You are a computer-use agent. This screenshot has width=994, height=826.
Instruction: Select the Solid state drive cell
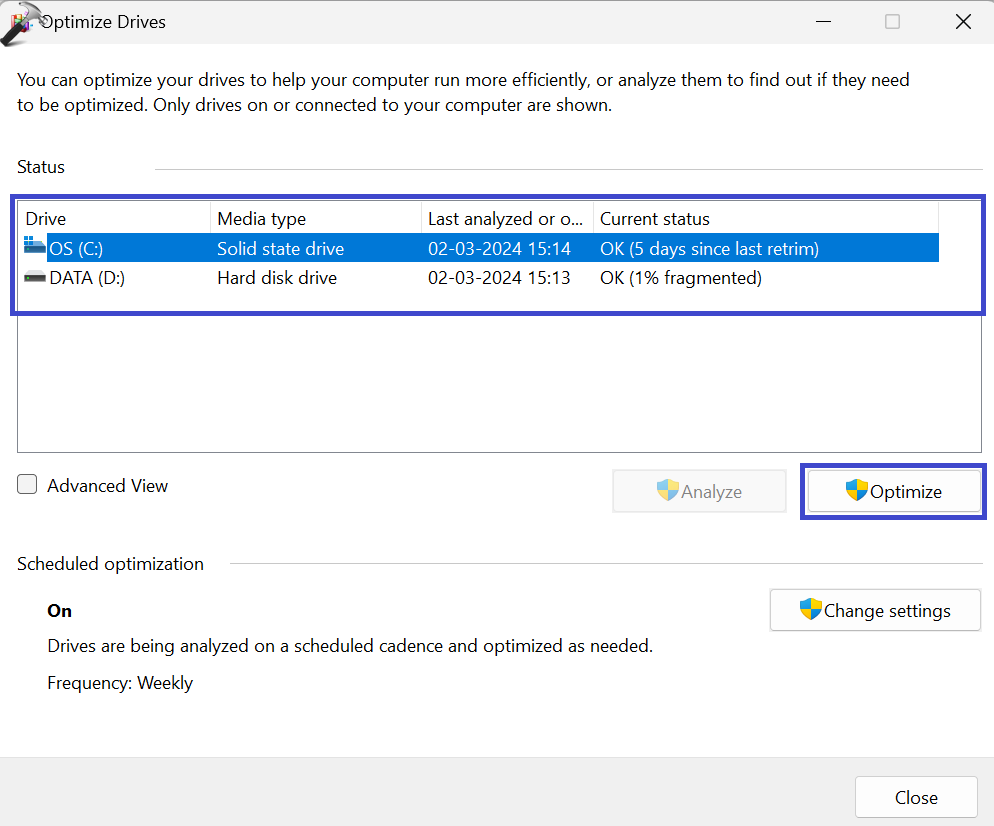pos(280,248)
